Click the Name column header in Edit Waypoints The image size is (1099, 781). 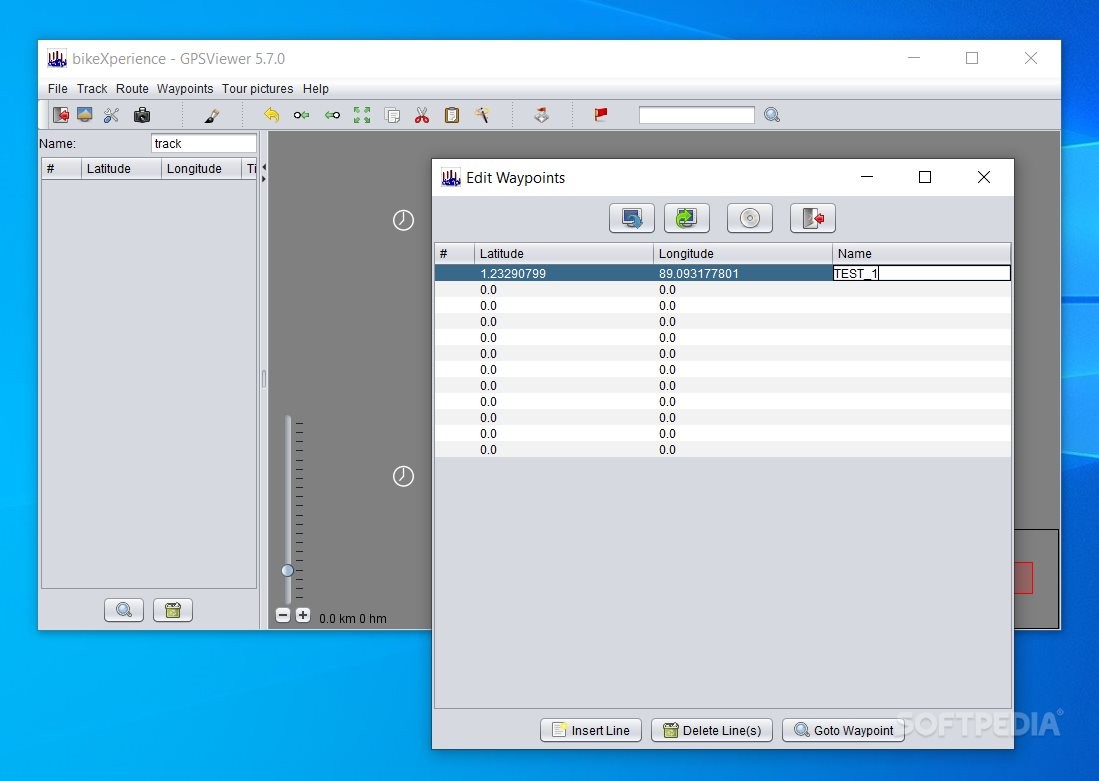click(x=922, y=253)
